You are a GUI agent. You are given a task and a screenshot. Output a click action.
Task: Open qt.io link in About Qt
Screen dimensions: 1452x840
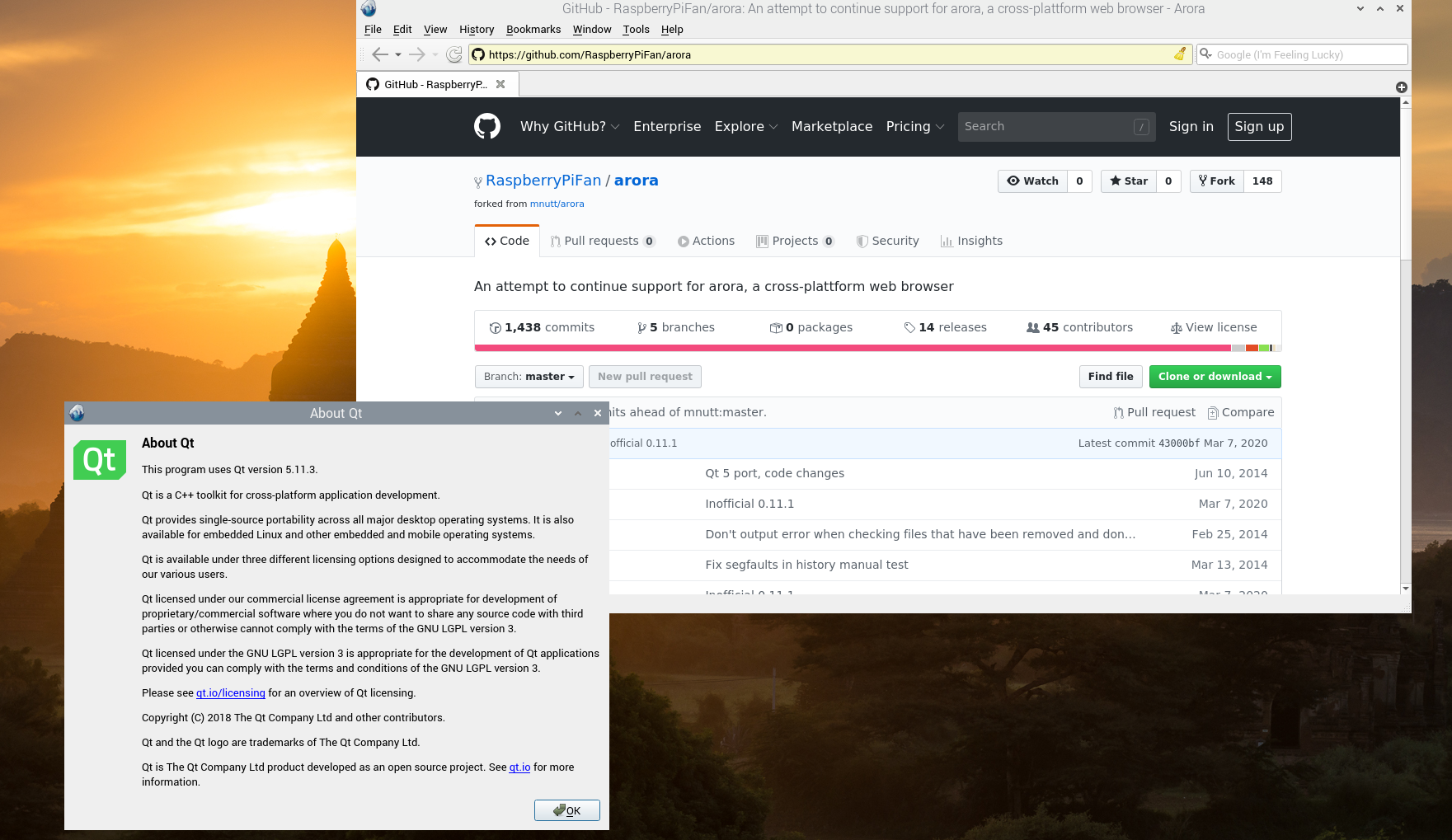pos(519,767)
